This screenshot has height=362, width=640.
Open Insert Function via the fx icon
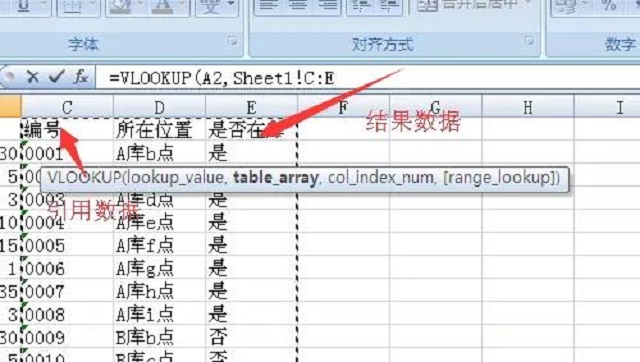[80, 76]
